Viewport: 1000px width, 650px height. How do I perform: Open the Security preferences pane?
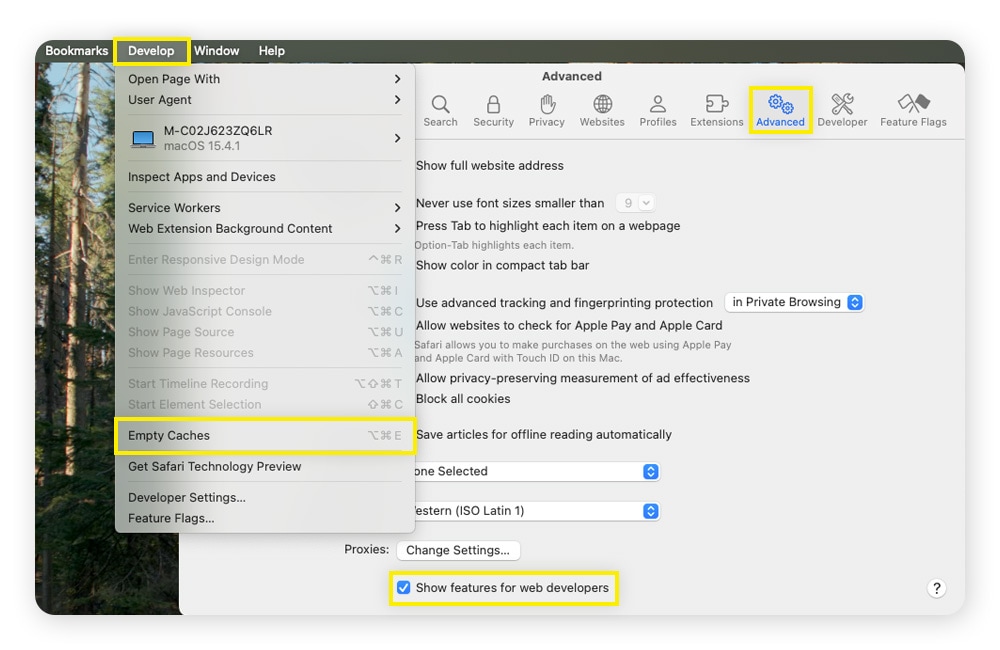click(493, 111)
